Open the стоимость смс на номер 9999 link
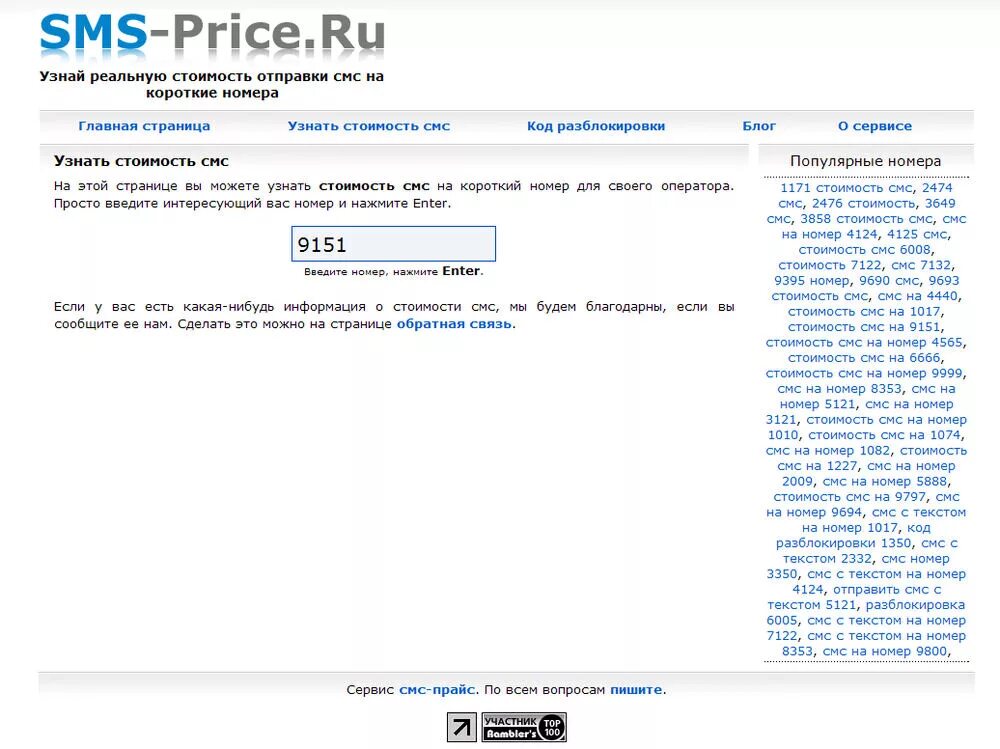This screenshot has width=1000, height=749. tap(864, 373)
